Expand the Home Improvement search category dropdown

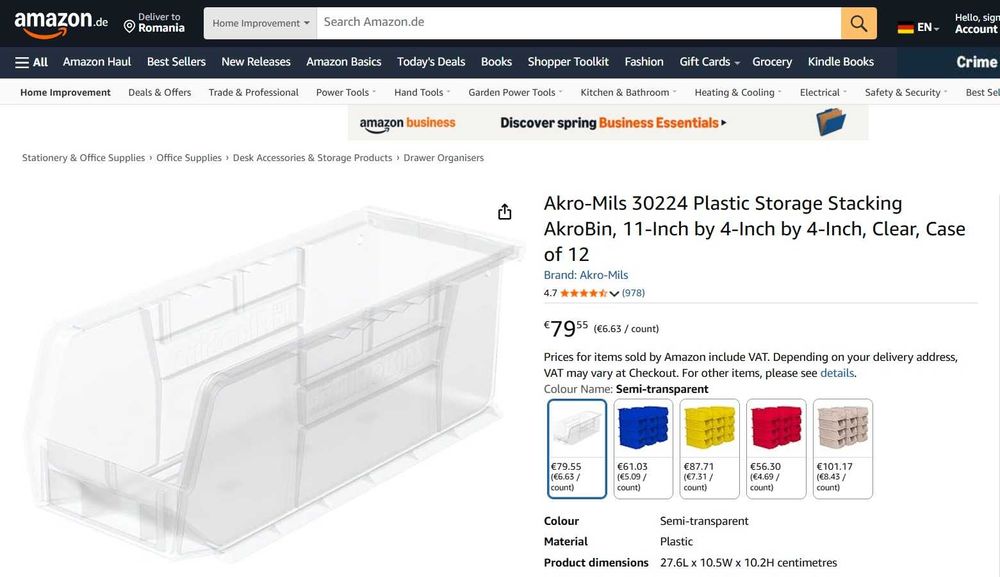click(260, 23)
